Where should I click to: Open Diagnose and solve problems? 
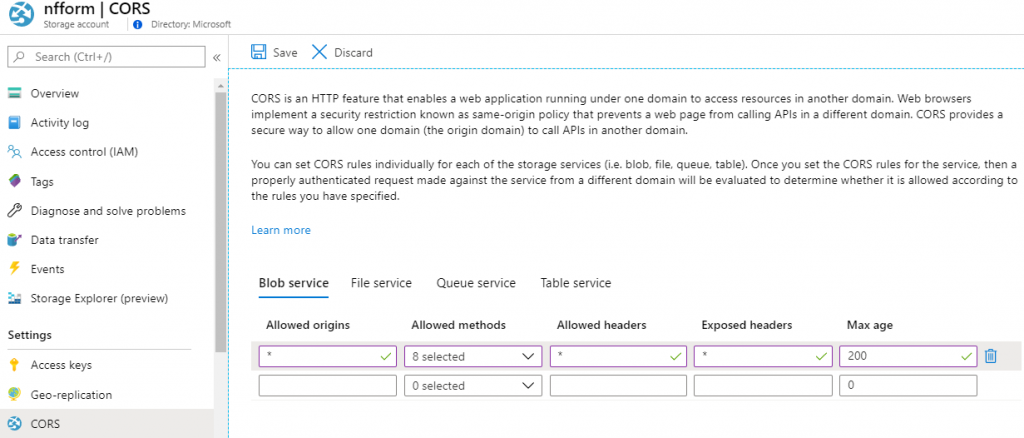tap(107, 211)
